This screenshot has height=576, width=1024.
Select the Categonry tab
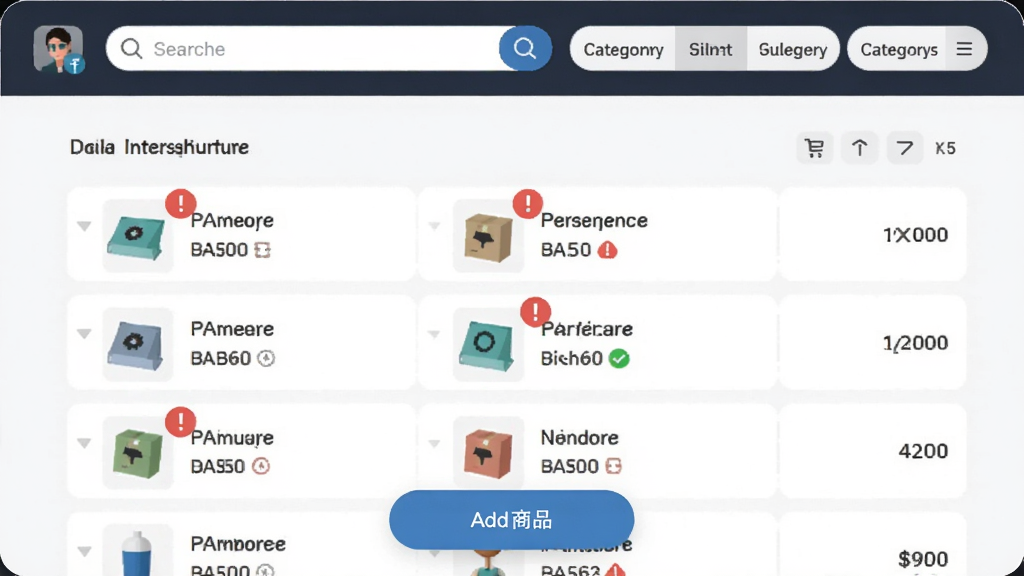pyautogui.click(x=623, y=49)
